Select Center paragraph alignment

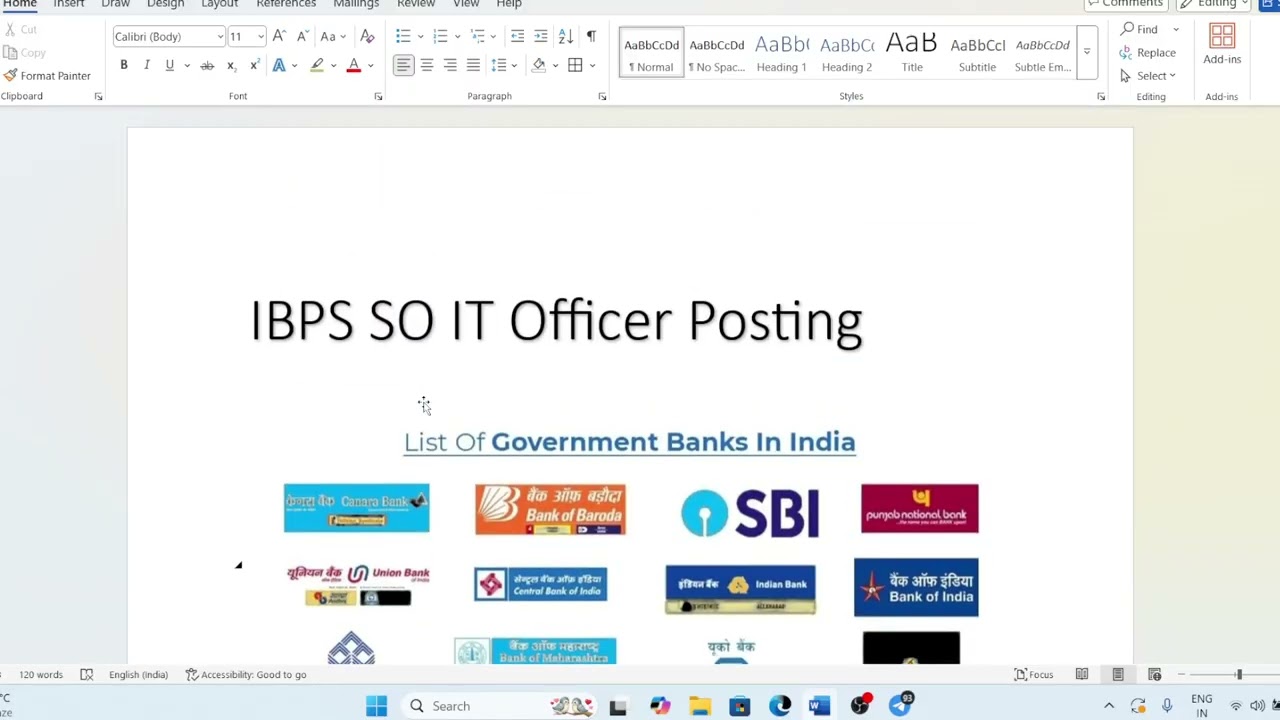(426, 65)
